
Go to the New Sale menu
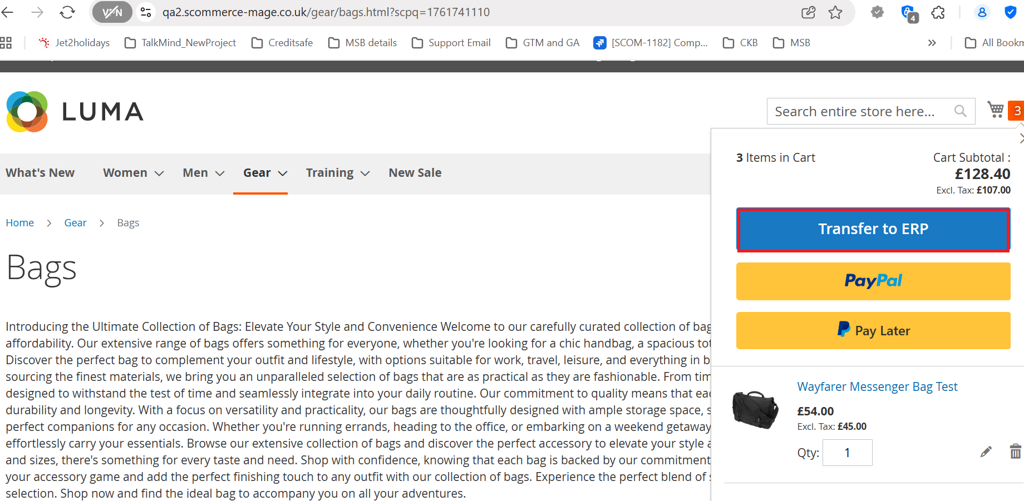(x=414, y=173)
